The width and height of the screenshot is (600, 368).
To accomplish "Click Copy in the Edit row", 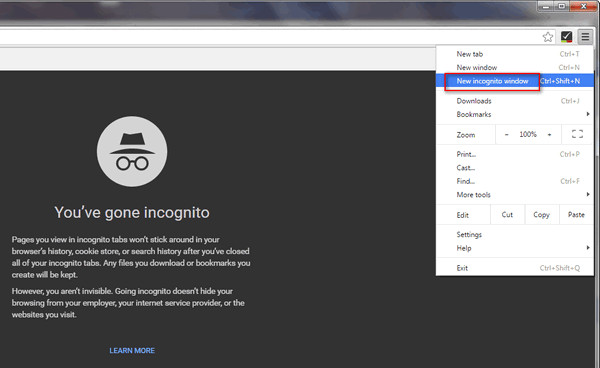I will pyautogui.click(x=541, y=215).
